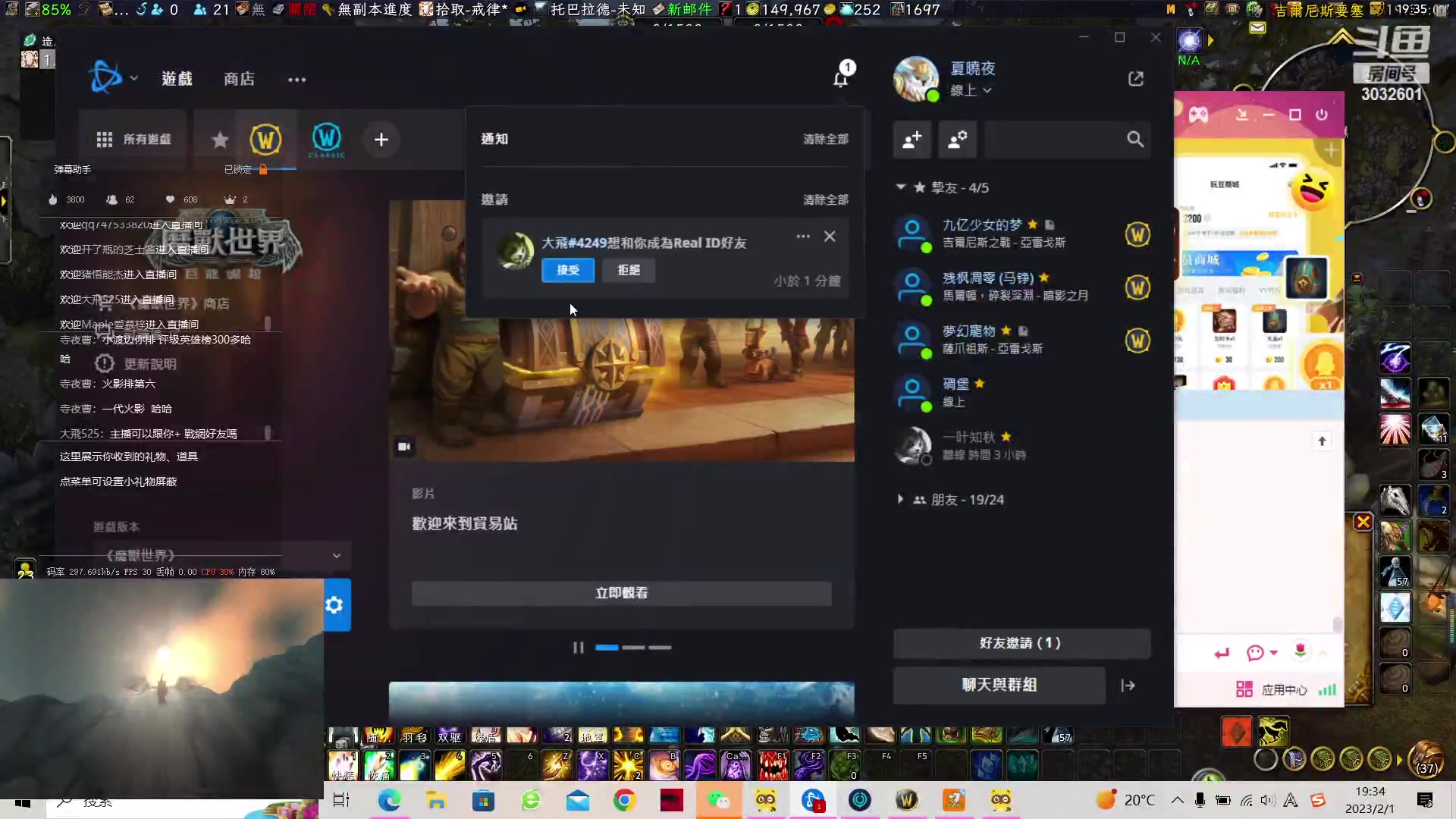Expand the chat bubble dropdown in the pink window

pyautogui.click(x=1273, y=653)
